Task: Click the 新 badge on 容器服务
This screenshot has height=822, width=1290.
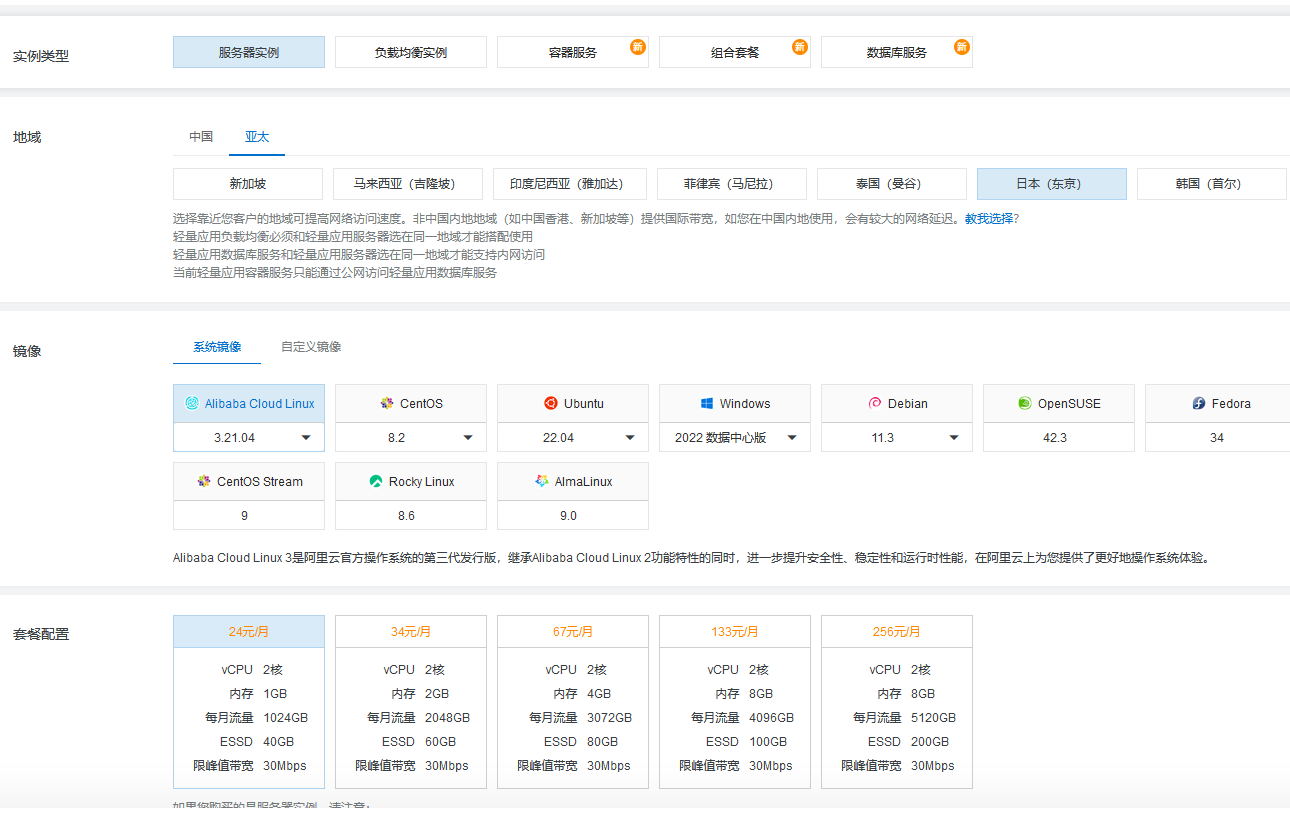Action: [x=637, y=47]
